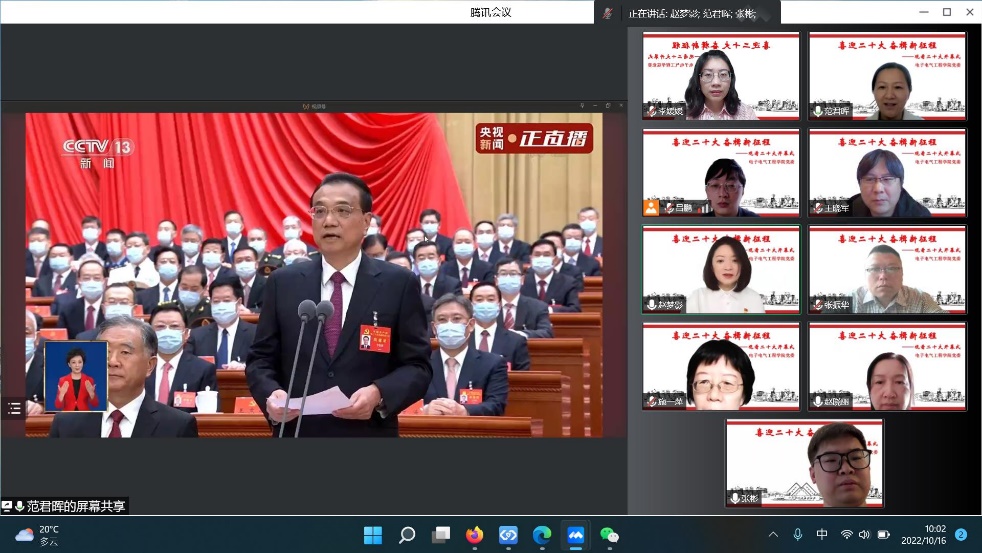Open the playlist list icon on shared video
This screenshot has width=982, height=553.
[x=14, y=408]
